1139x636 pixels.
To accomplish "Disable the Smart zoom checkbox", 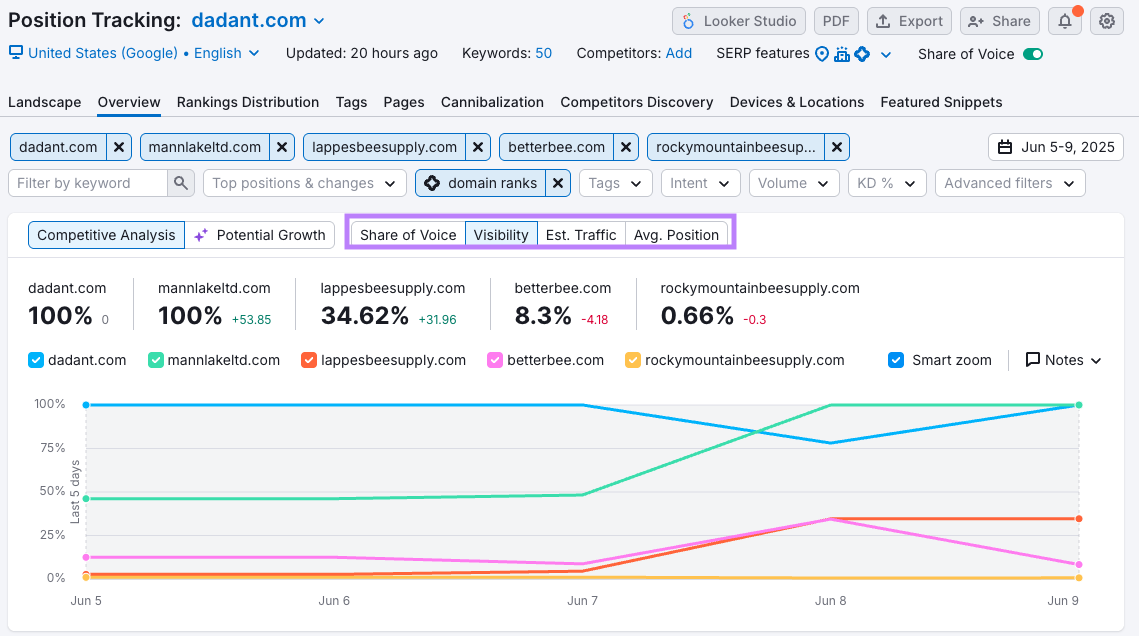I will (x=895, y=360).
